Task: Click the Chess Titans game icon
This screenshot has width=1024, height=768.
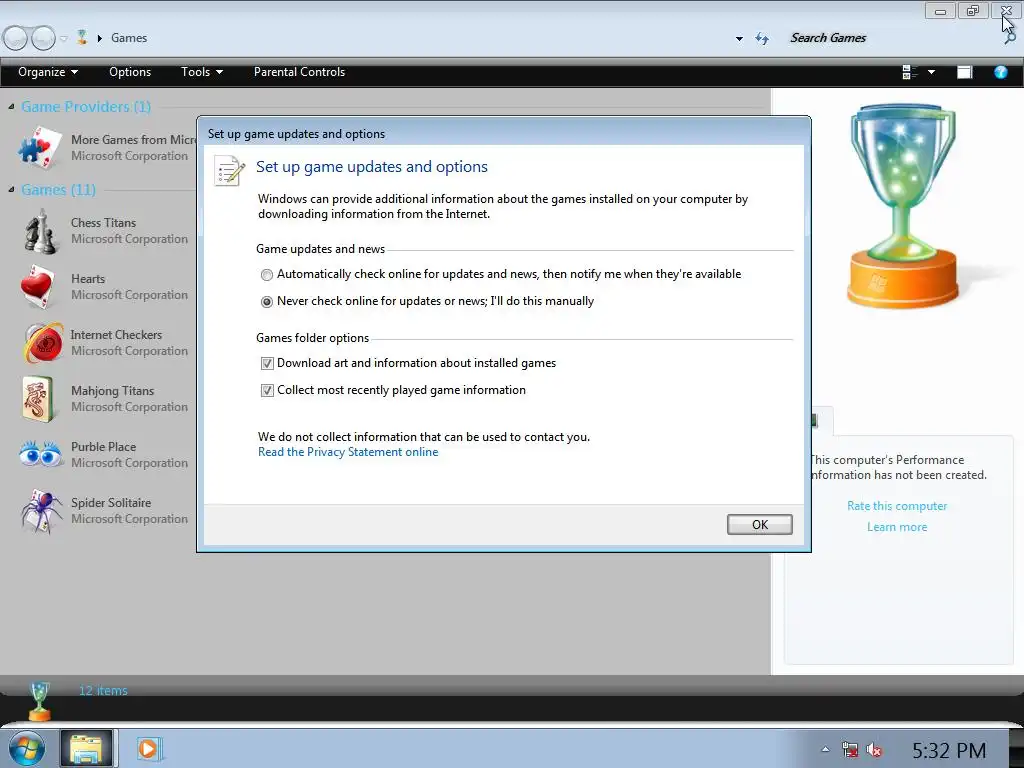Action: [40, 231]
